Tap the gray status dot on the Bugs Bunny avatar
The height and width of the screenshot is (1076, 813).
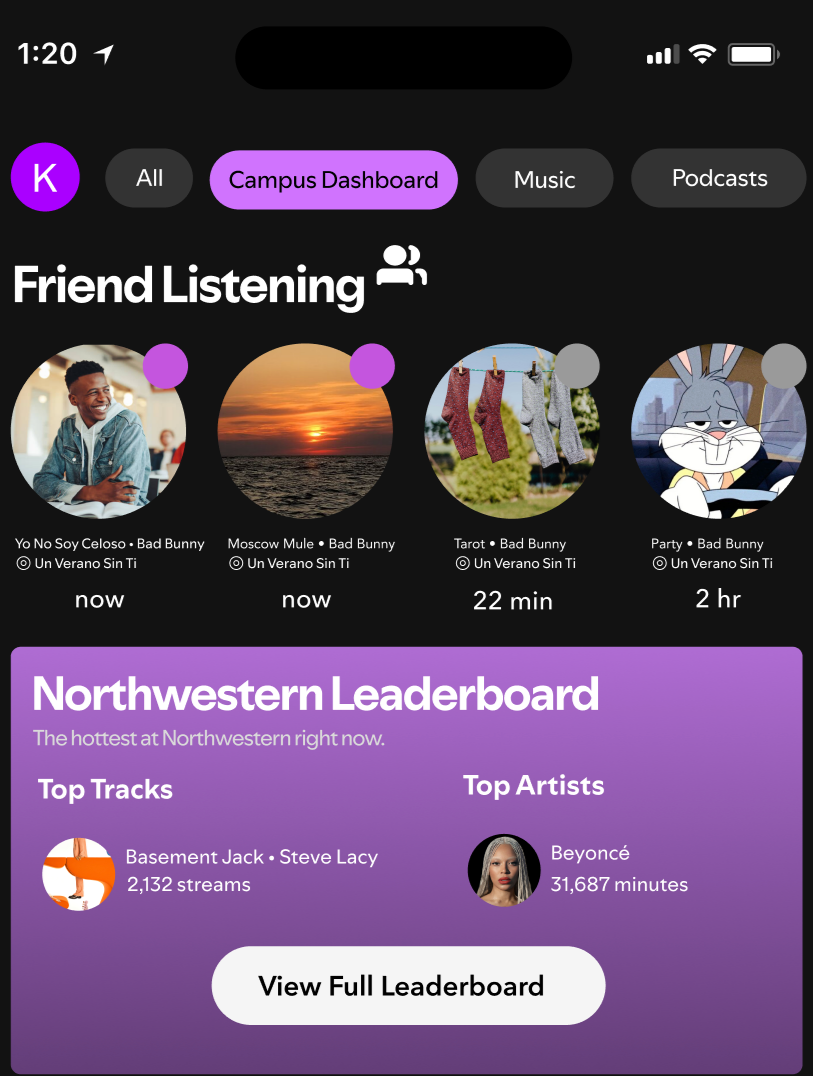coord(783,366)
